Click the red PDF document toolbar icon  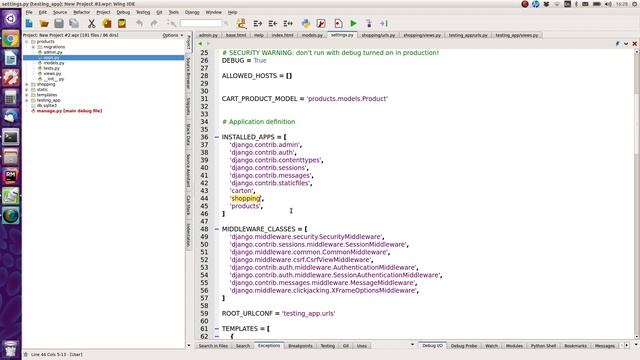pyautogui.click(x=321, y=24)
